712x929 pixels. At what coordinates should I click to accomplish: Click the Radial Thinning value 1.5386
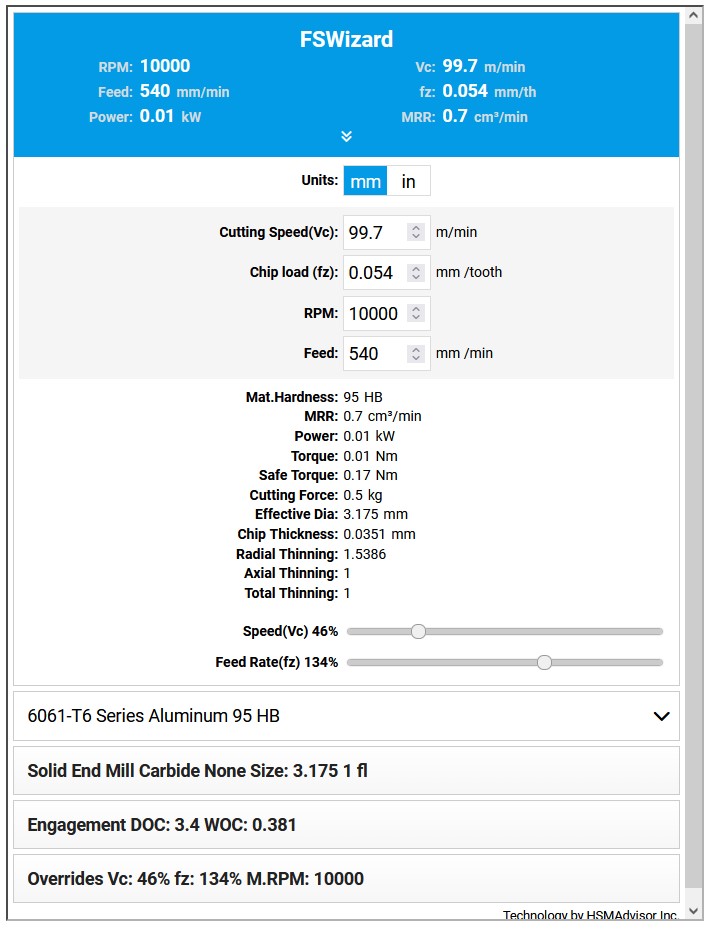click(x=365, y=554)
